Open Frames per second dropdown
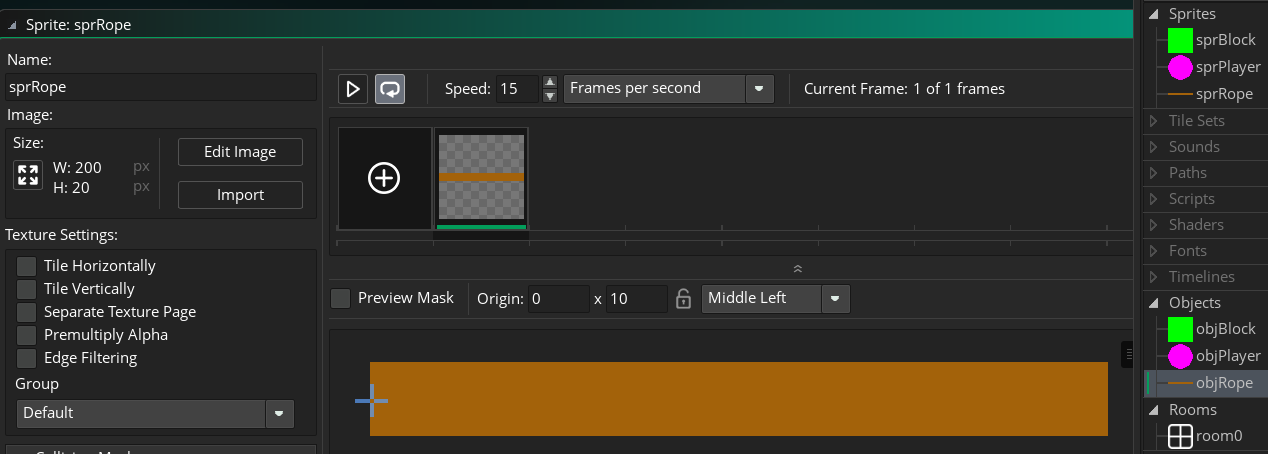This screenshot has width=1268, height=454. pyautogui.click(x=669, y=89)
